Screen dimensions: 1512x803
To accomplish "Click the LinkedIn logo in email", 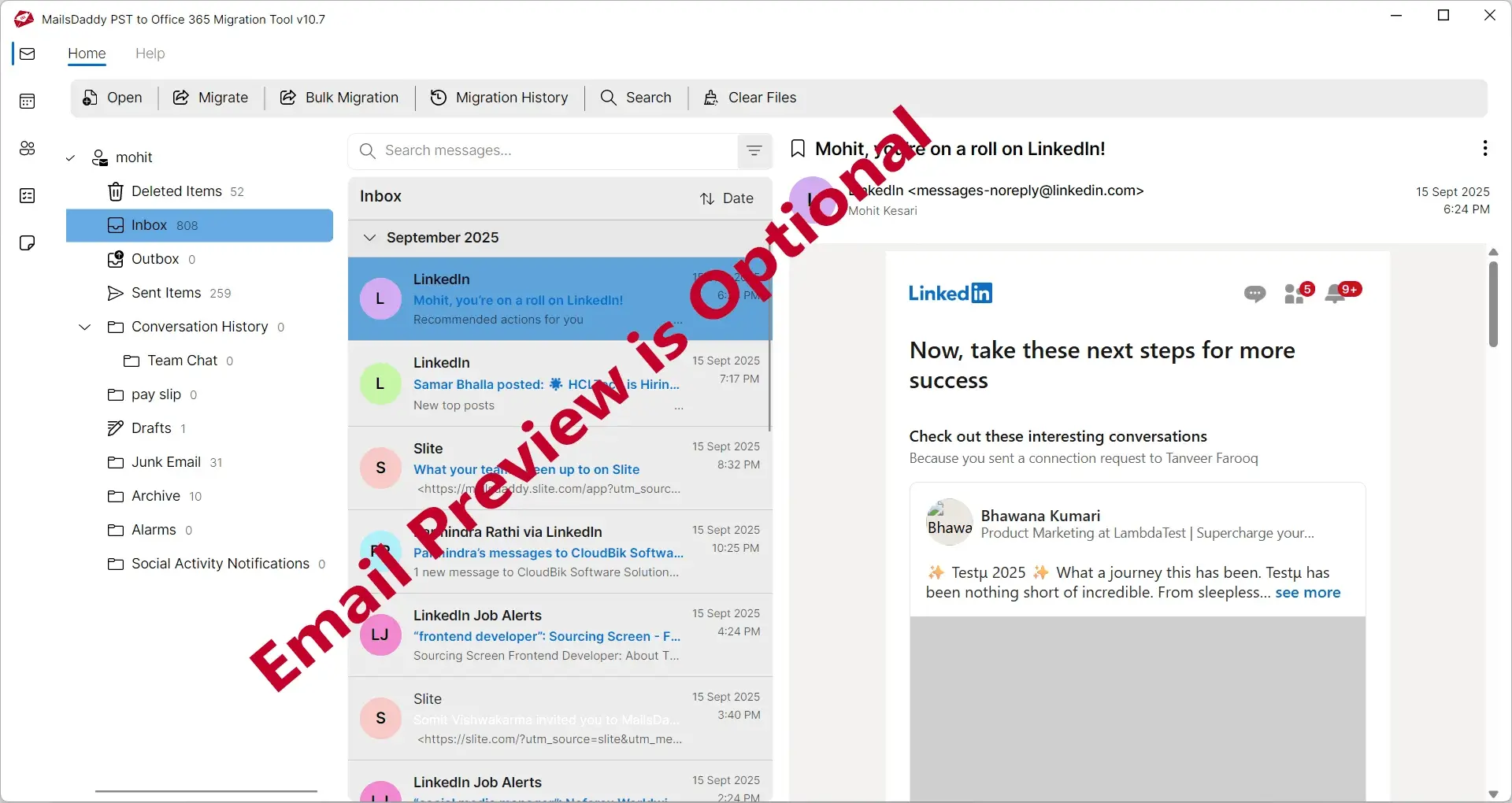I will click(x=951, y=293).
